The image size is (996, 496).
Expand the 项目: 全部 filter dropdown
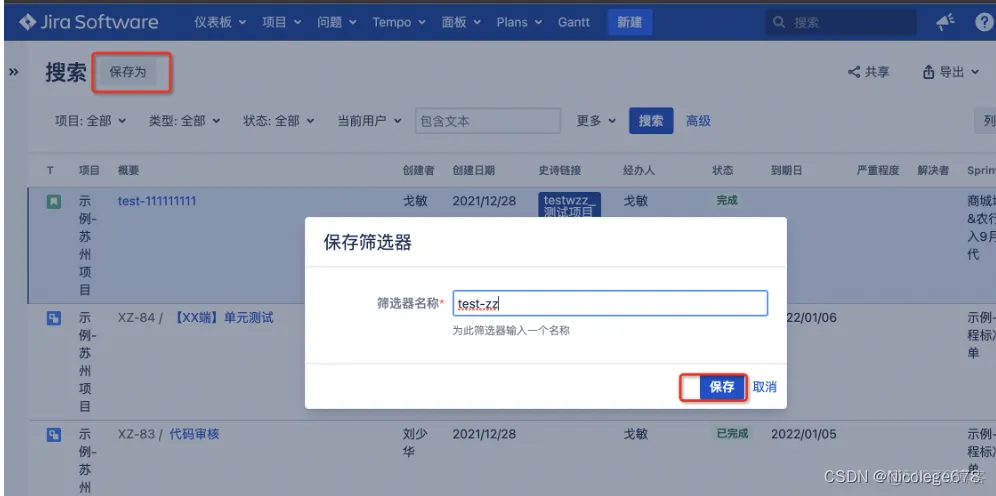tap(90, 121)
